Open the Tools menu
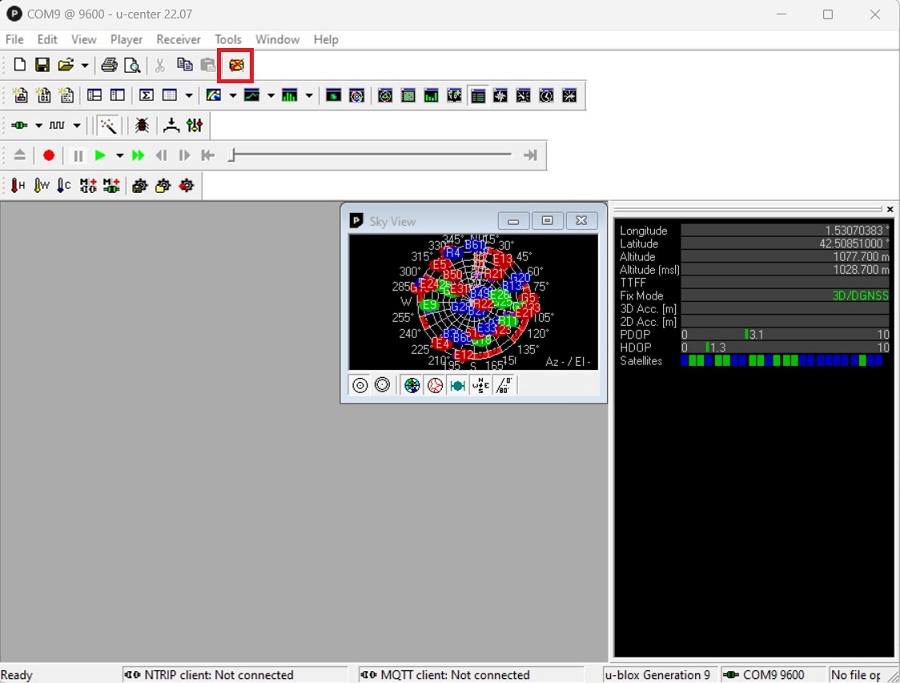900x683 pixels. 228,39
